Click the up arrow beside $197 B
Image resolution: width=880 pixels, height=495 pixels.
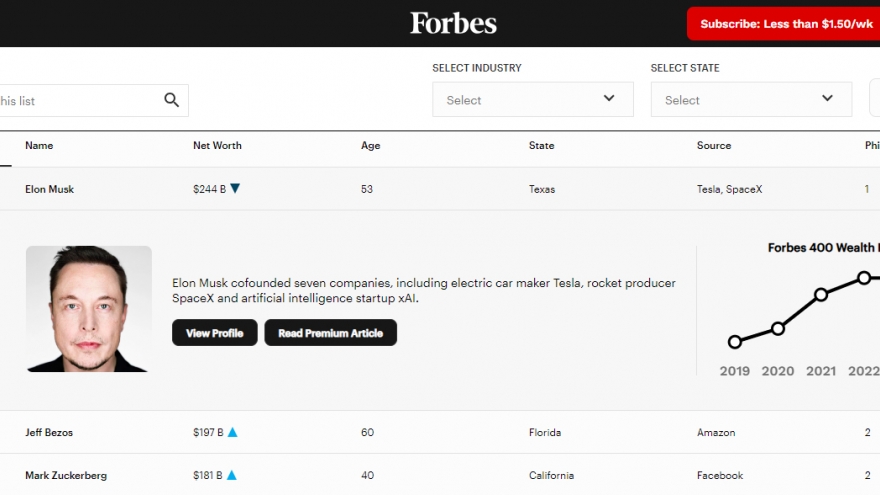click(x=232, y=432)
